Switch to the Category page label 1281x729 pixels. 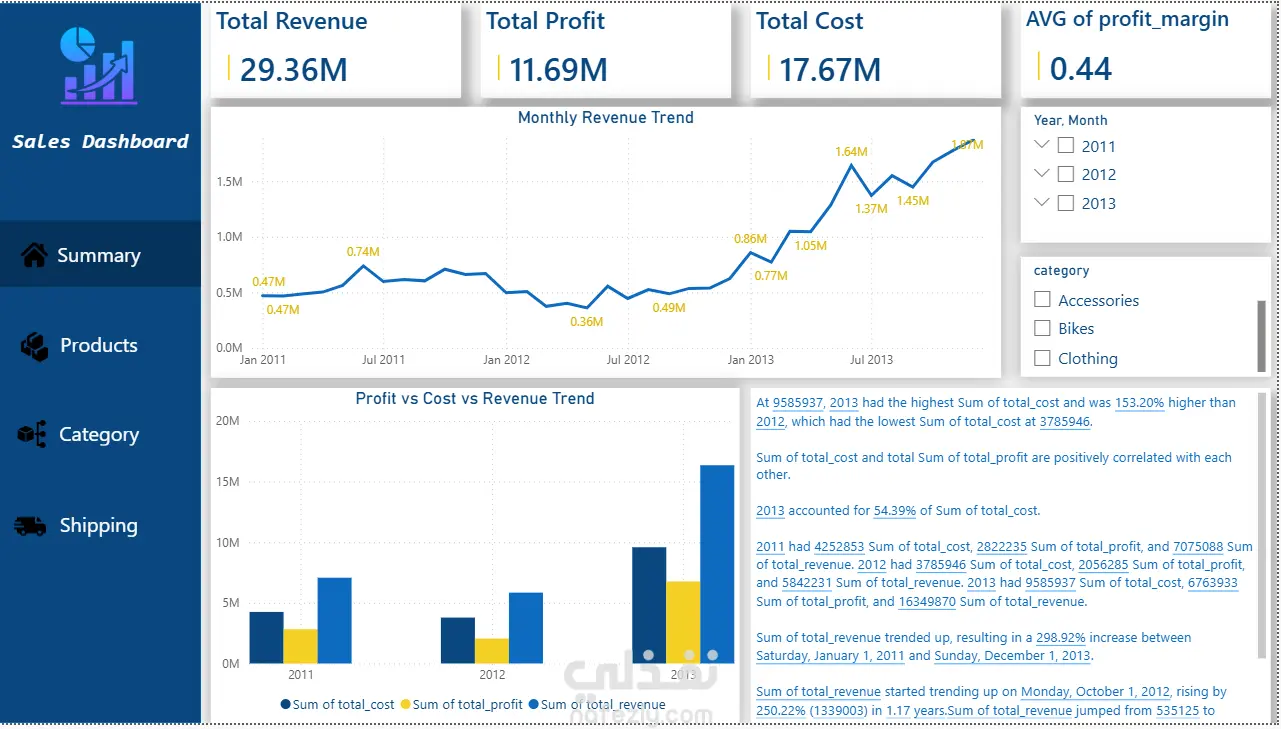(x=99, y=435)
